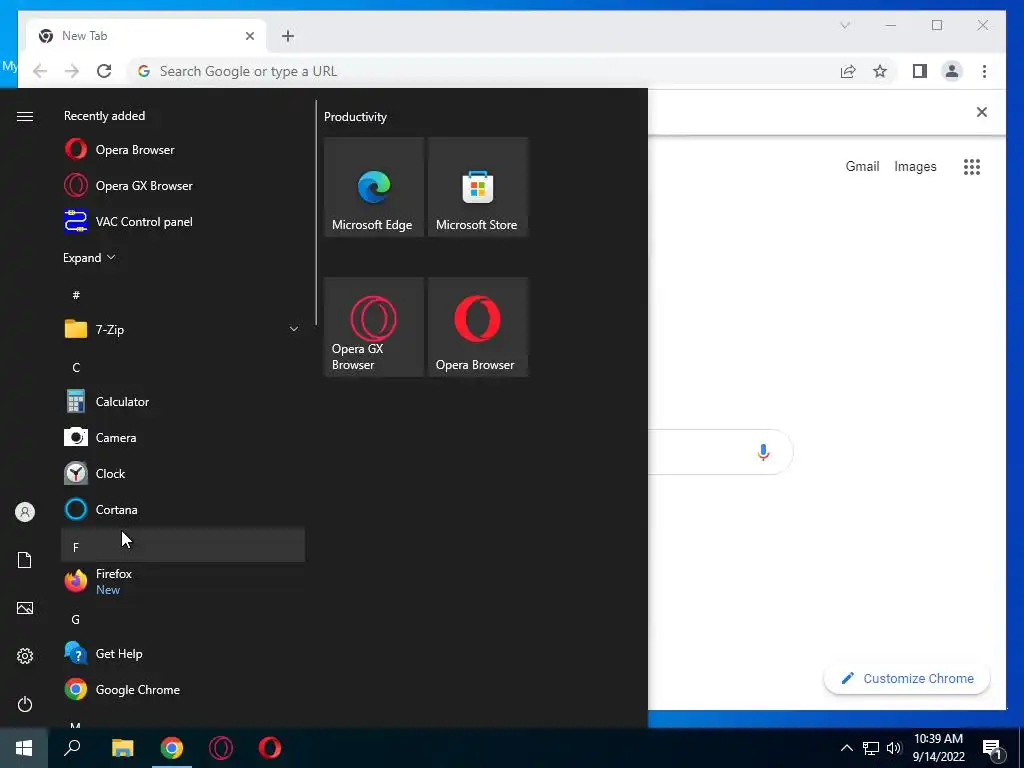1024x768 pixels.
Task: Open File Explorer from taskbar
Action: [x=122, y=748]
